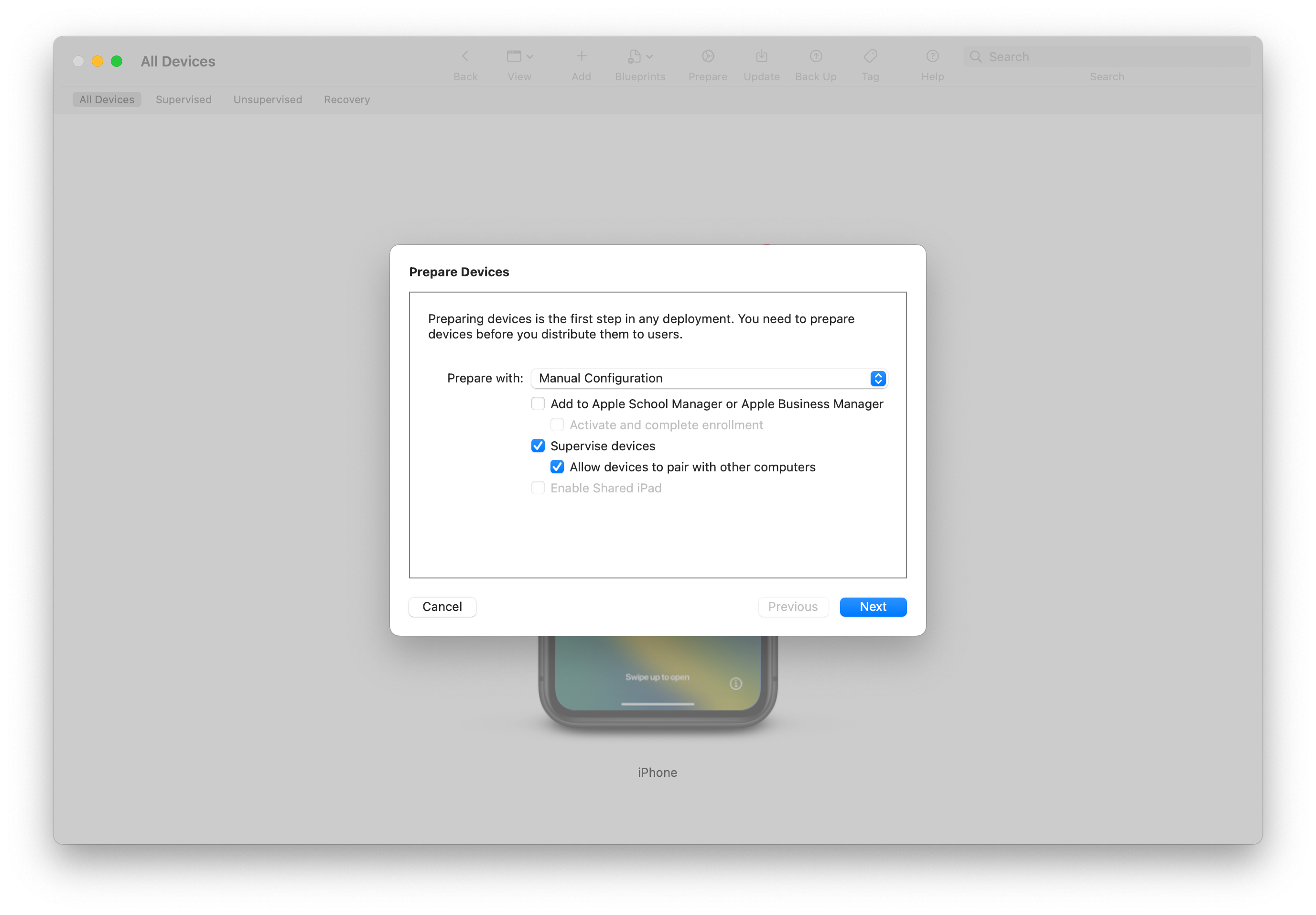Open the Help question mark icon
The image size is (1316, 915).
[932, 56]
